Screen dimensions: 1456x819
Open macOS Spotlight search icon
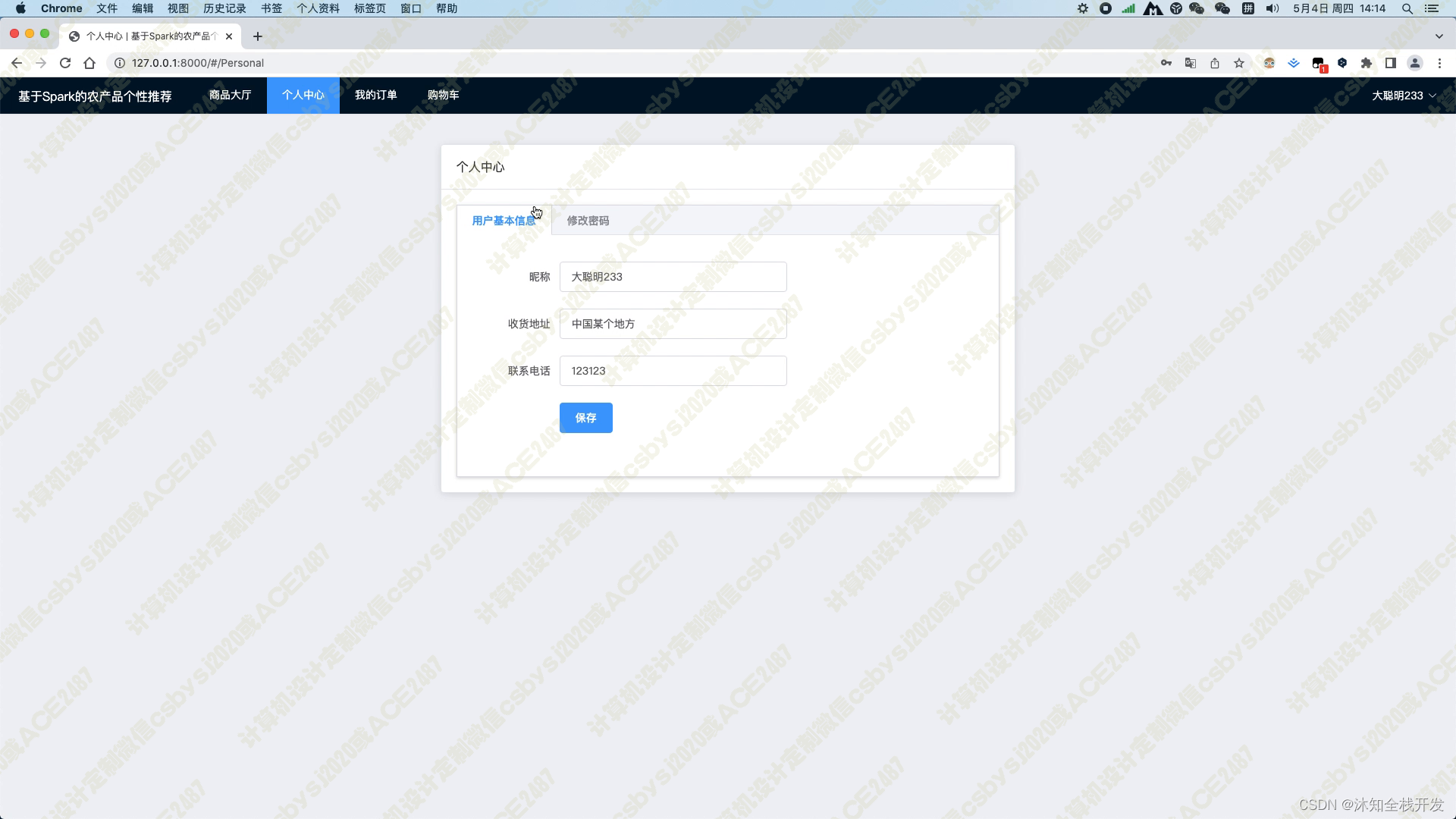click(1407, 8)
